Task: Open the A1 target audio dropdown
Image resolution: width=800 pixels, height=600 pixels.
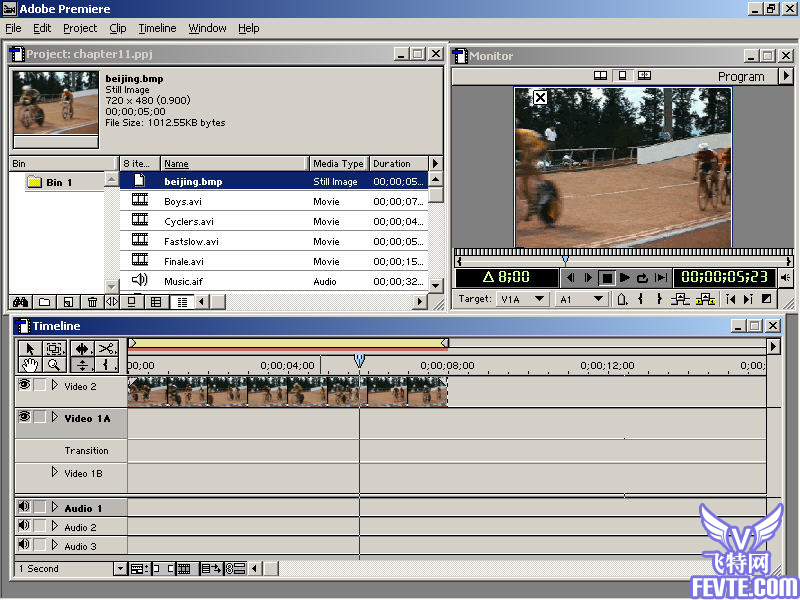Action: [582, 299]
